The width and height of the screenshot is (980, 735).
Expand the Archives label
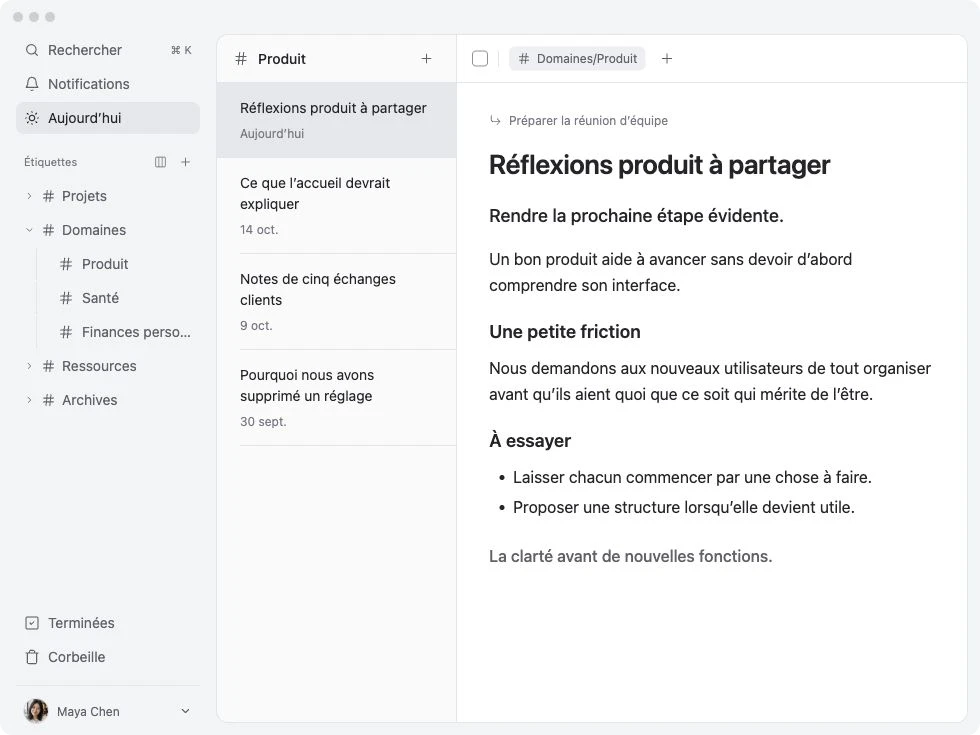pyautogui.click(x=29, y=400)
